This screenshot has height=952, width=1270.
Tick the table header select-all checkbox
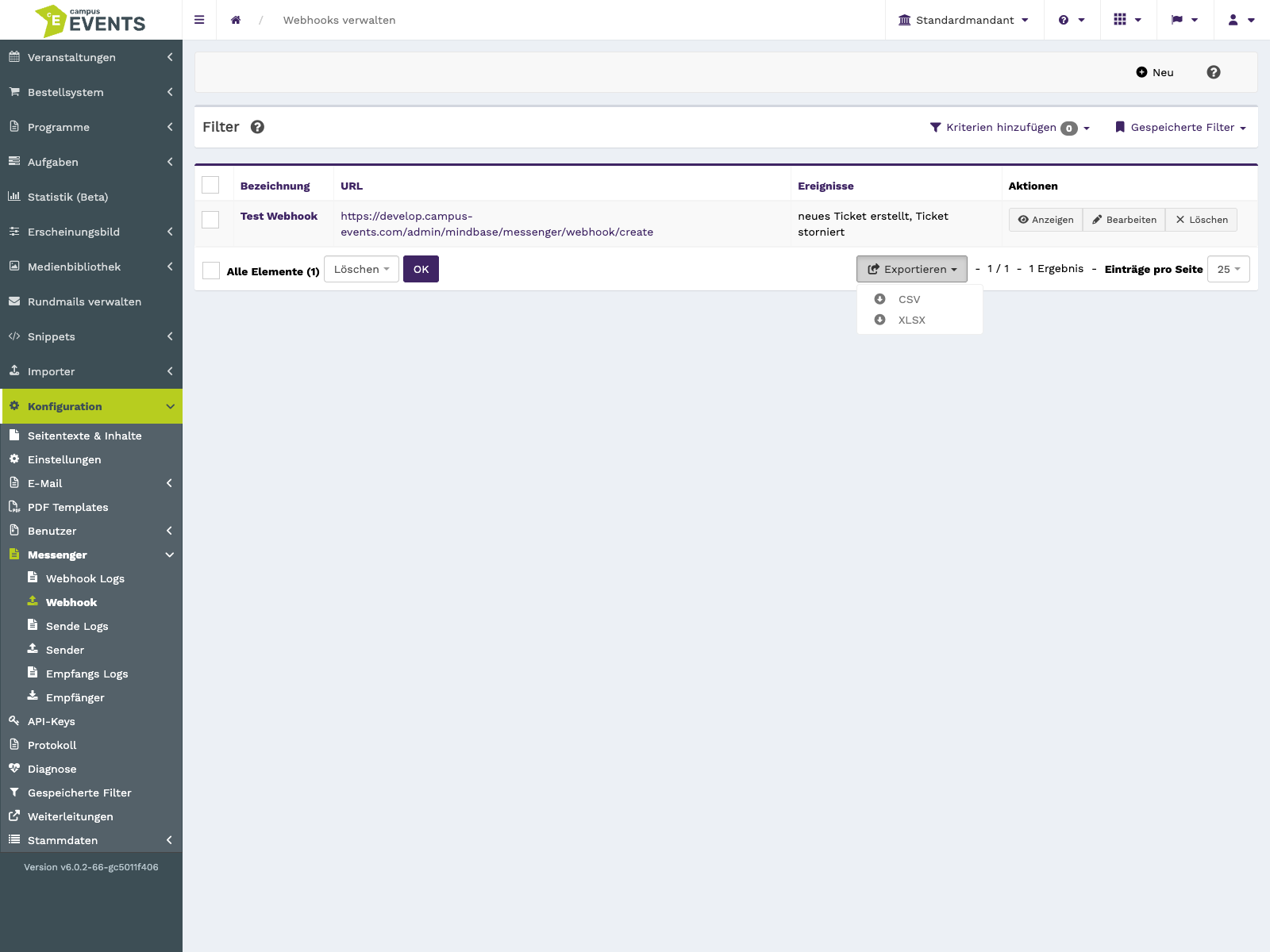click(x=210, y=185)
